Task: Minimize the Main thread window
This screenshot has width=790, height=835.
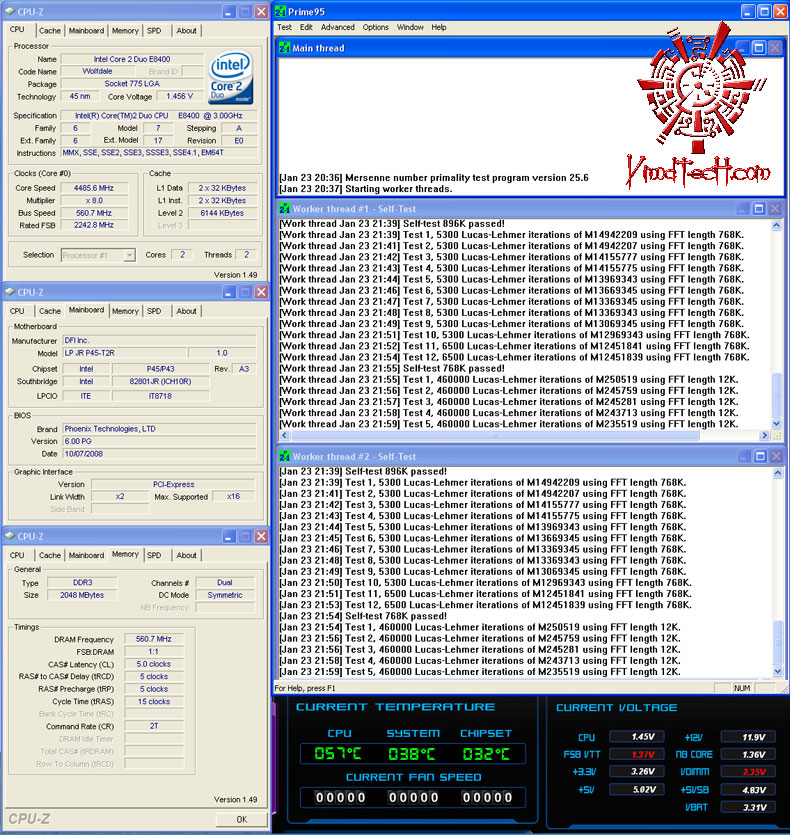Action: point(743,48)
